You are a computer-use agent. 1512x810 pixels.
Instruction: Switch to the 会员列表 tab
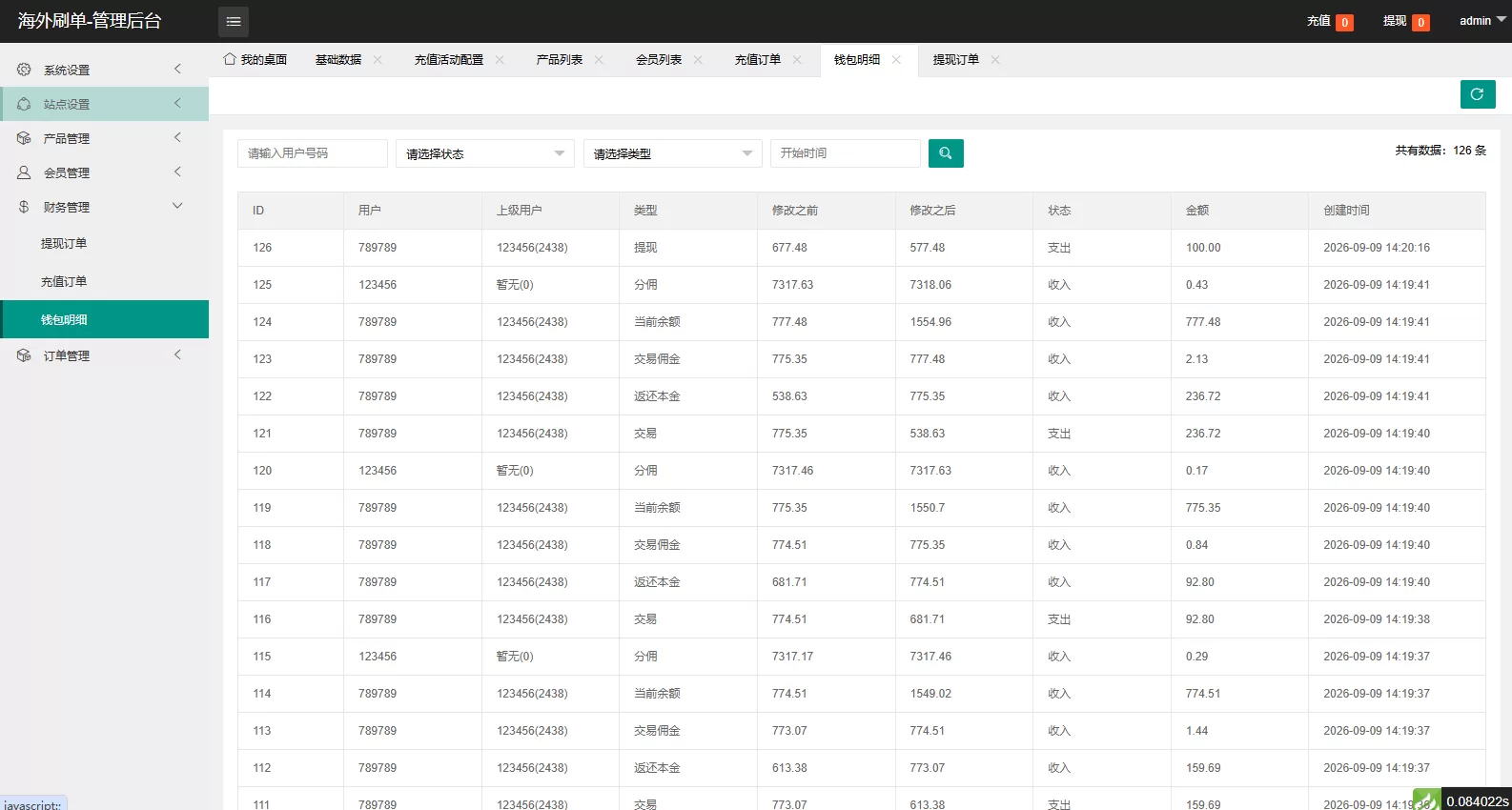659,59
